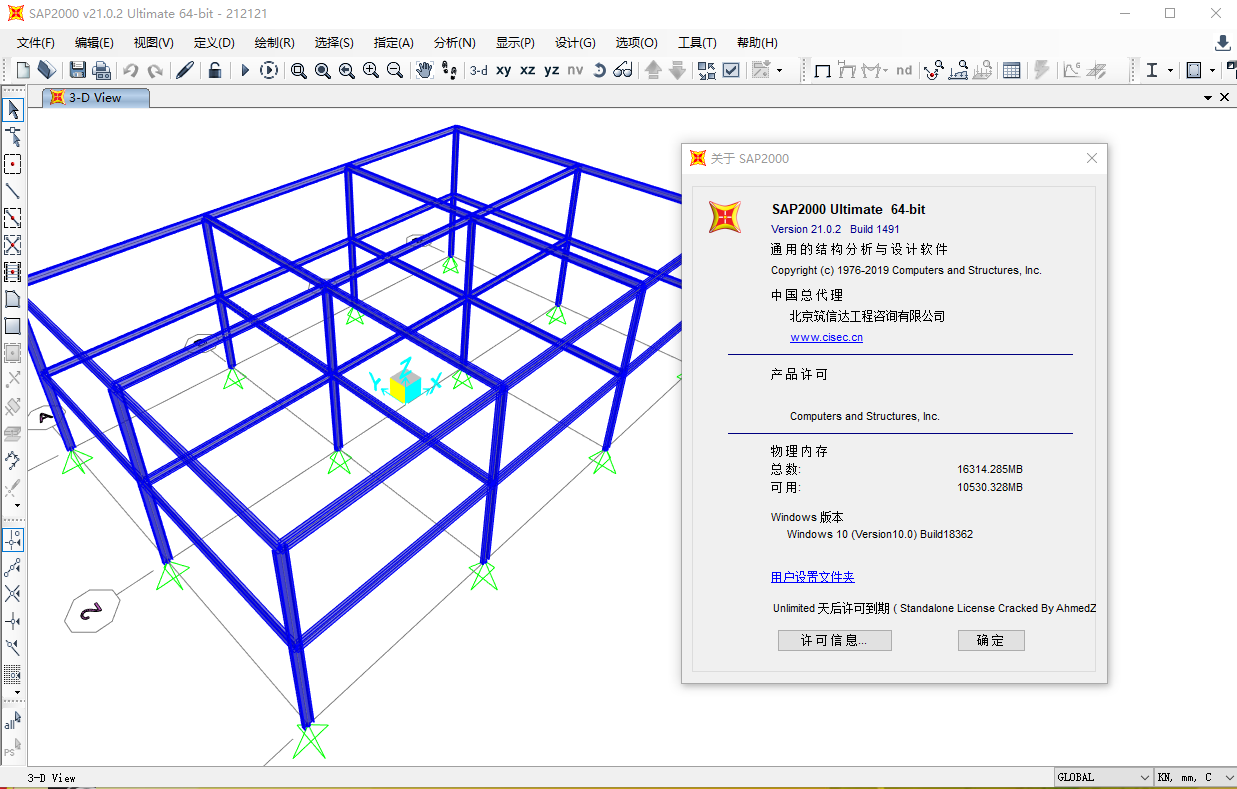Open the display tables grid icon
The image size is (1237, 789).
point(1012,70)
